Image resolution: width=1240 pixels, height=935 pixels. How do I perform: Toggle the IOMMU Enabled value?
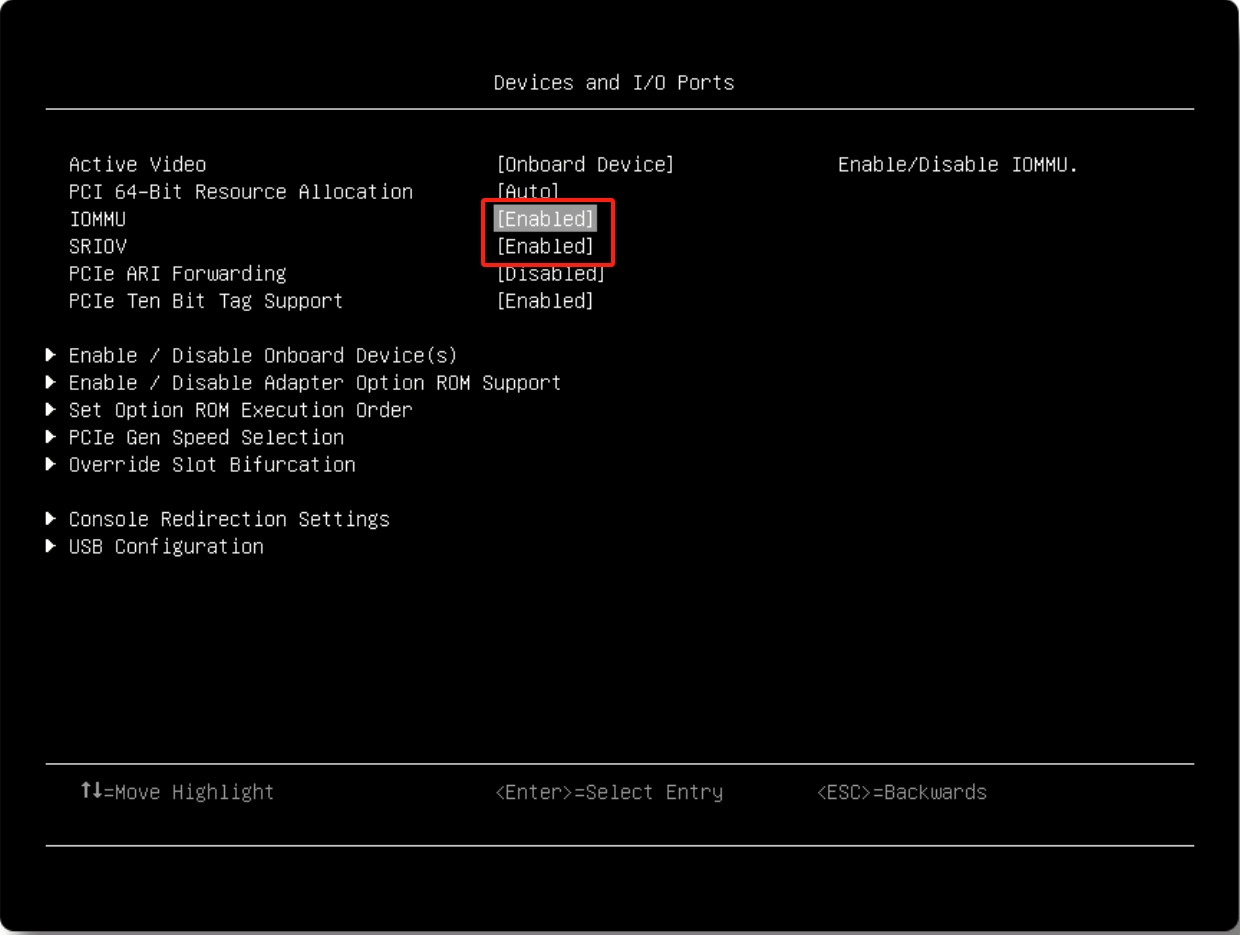545,219
